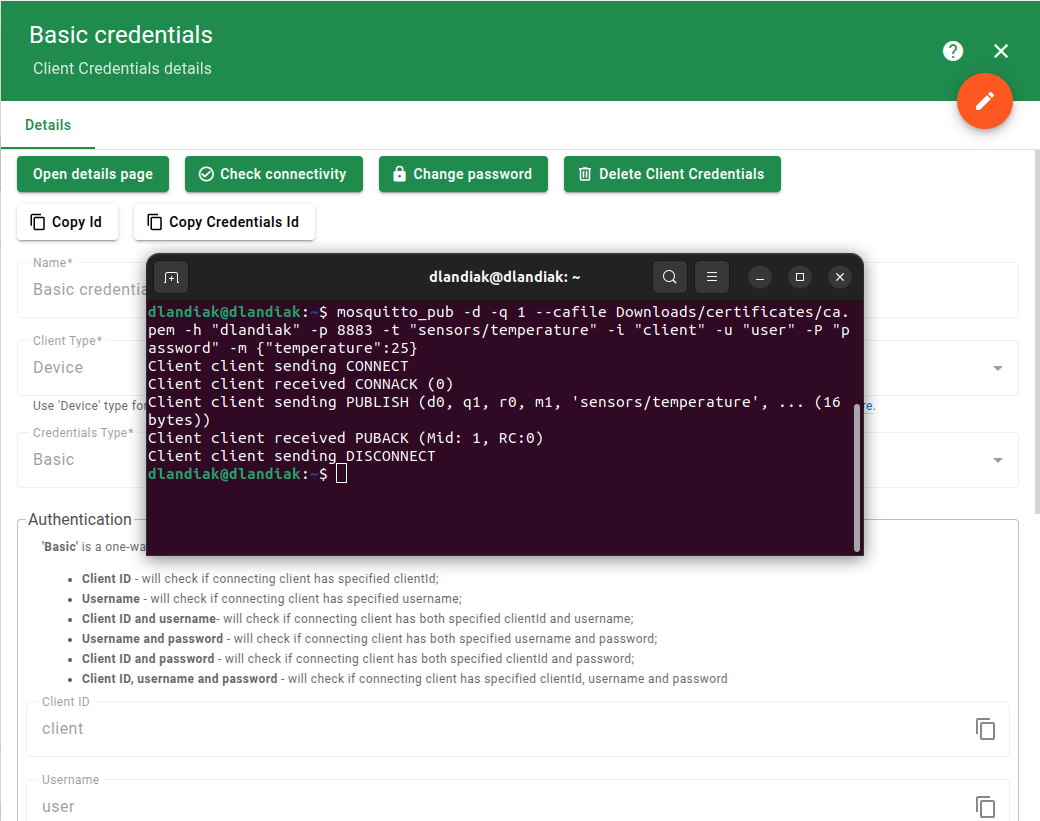Expand the Client Type dropdown arrow
This screenshot has width=1040, height=821.
(x=997, y=368)
